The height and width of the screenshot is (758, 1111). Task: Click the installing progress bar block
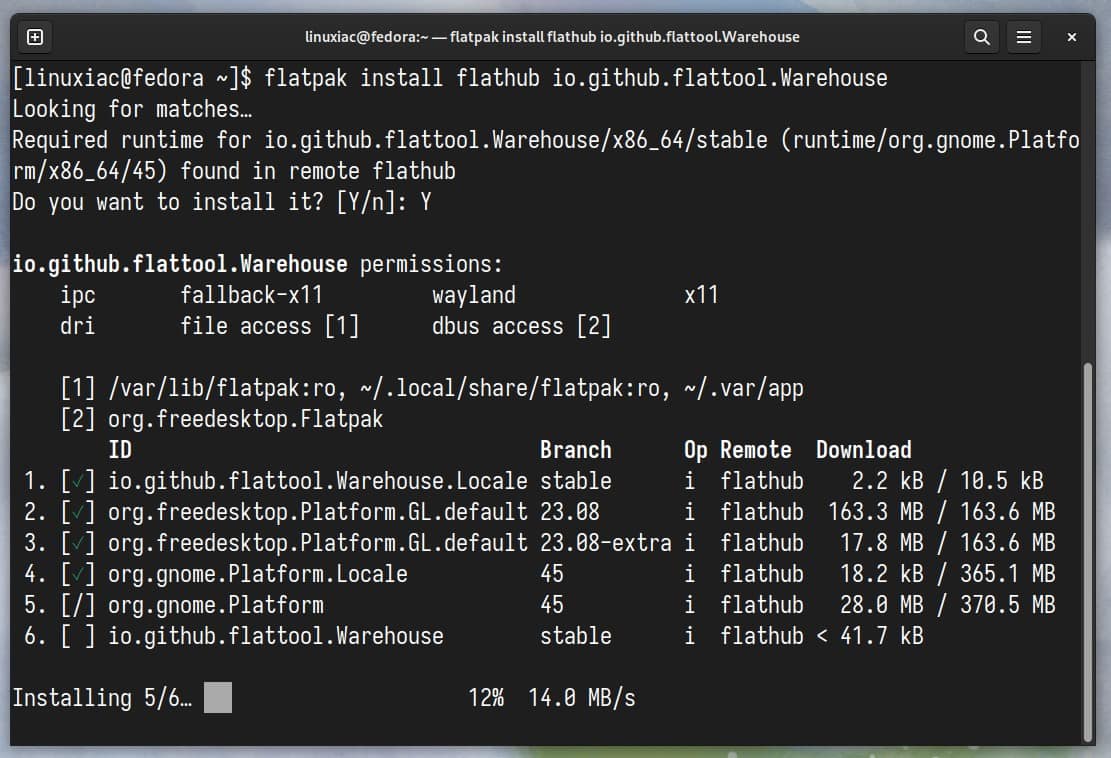point(217,698)
